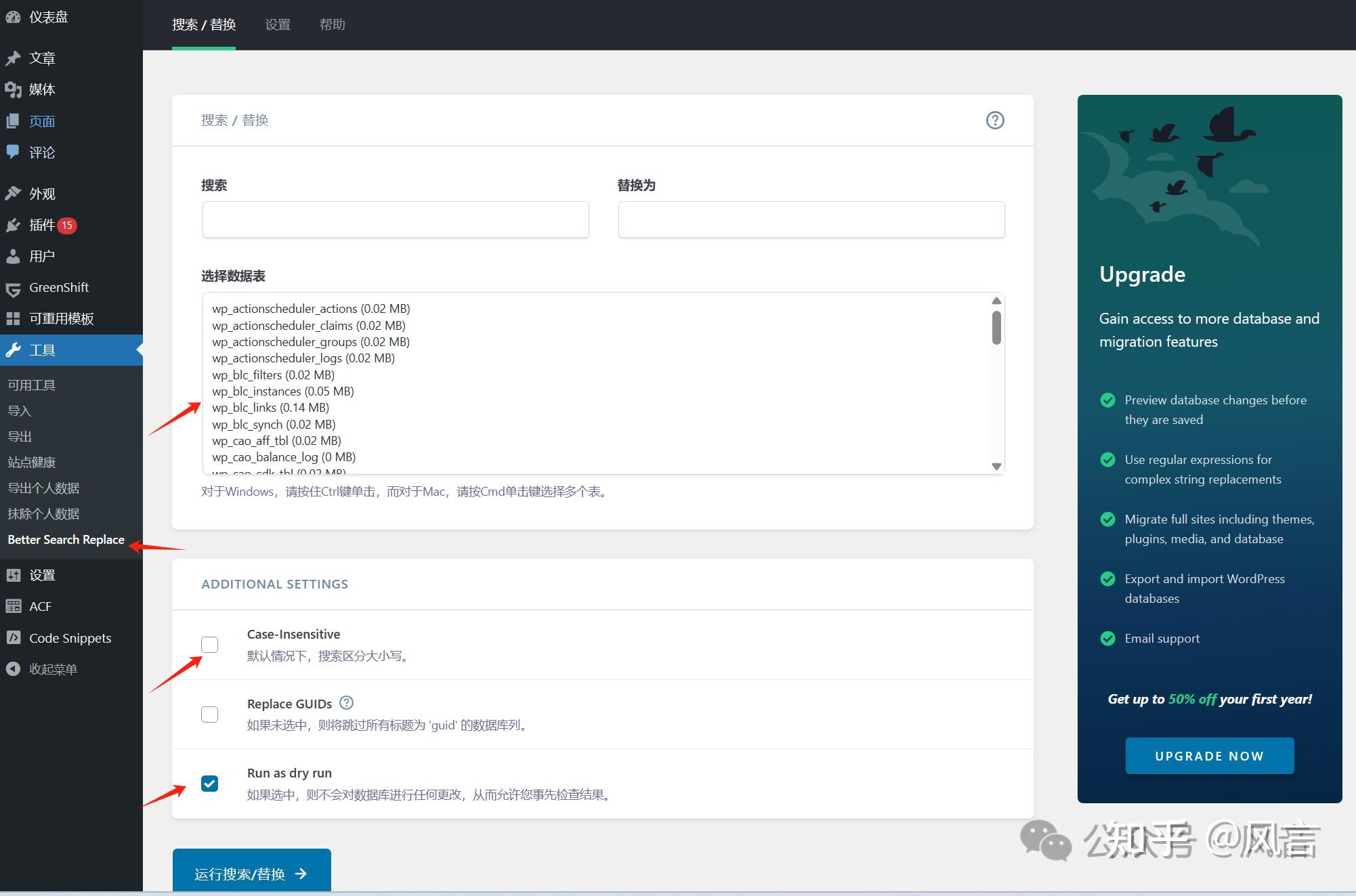Click the UPGRADE NOW button
This screenshot has height=896, width=1356.
coord(1209,756)
